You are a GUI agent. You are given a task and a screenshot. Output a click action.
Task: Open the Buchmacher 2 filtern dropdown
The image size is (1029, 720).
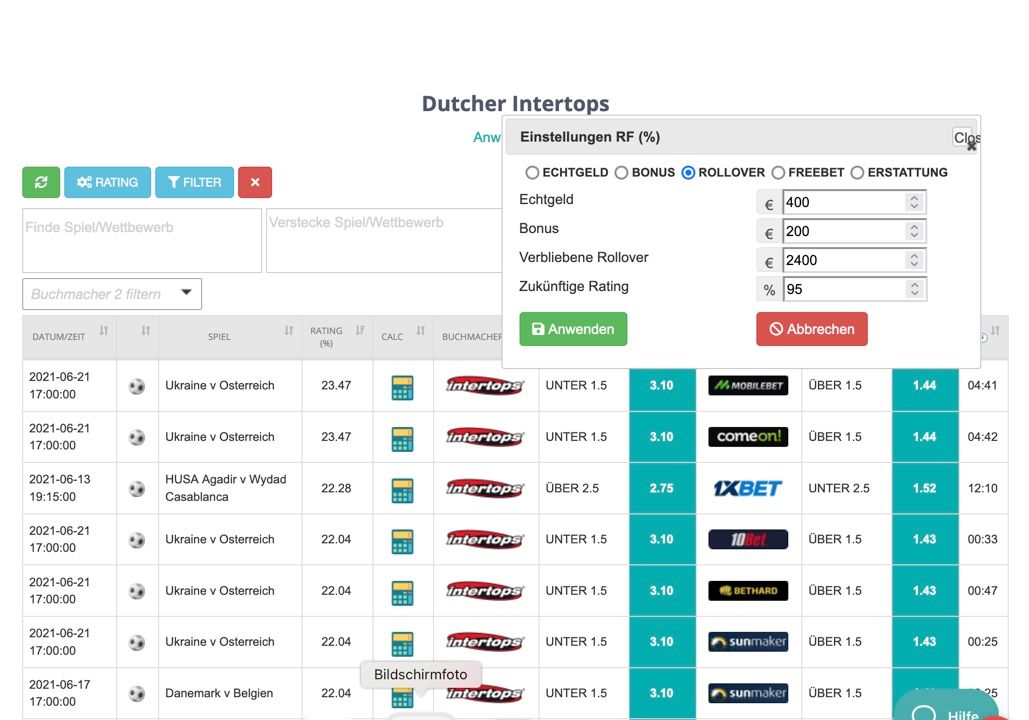pos(112,294)
